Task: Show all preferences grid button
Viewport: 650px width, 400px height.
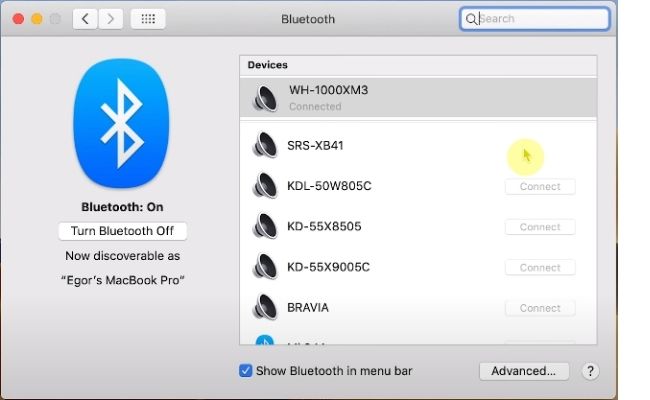Action: coord(148,19)
